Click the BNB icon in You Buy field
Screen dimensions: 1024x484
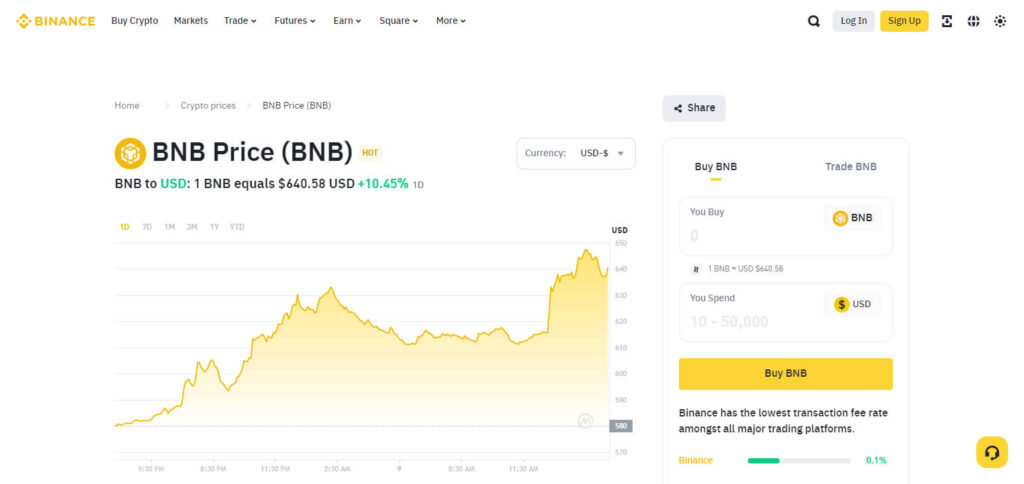click(x=840, y=218)
